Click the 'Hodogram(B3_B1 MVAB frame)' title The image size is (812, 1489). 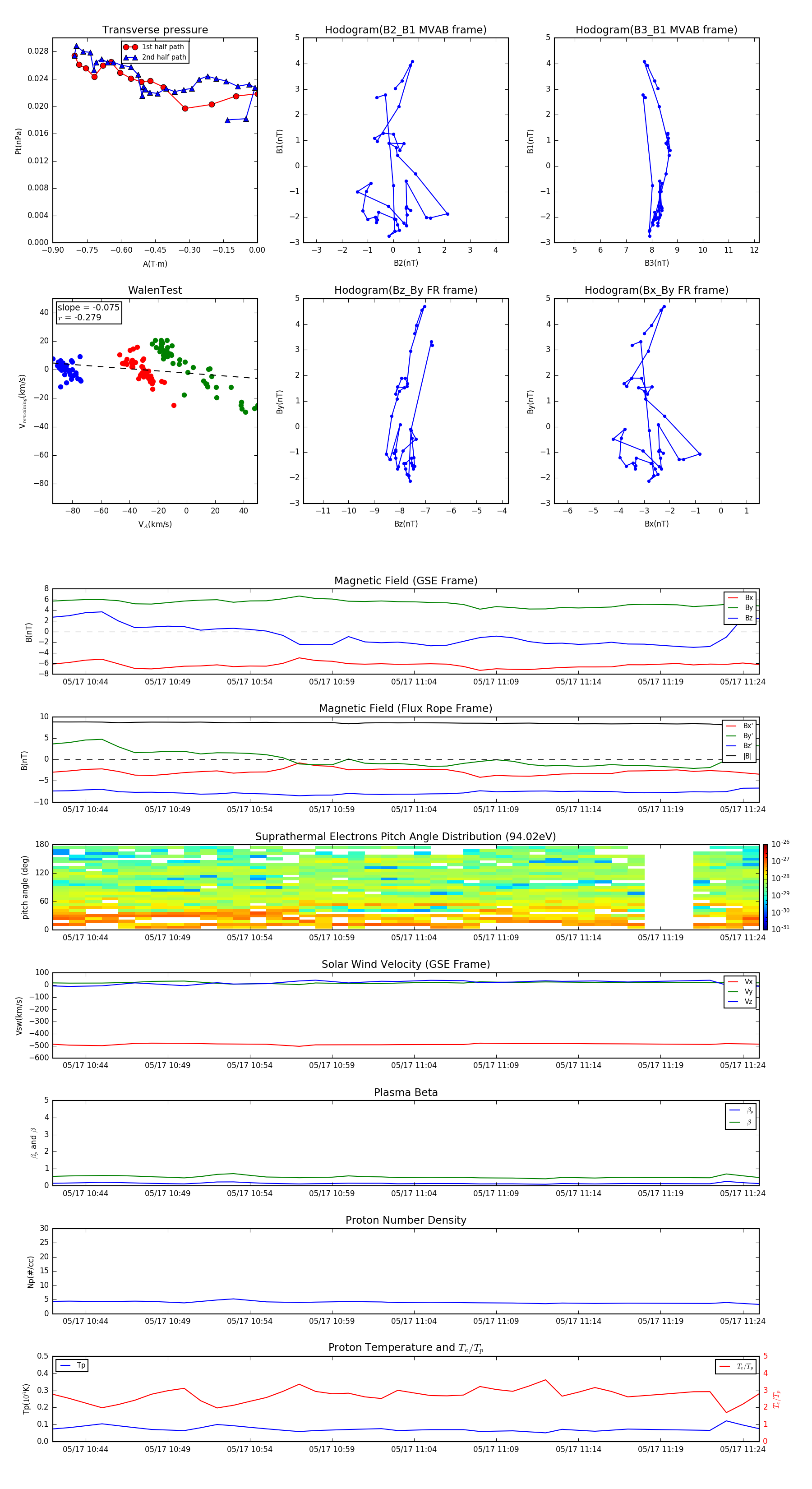(x=656, y=29)
